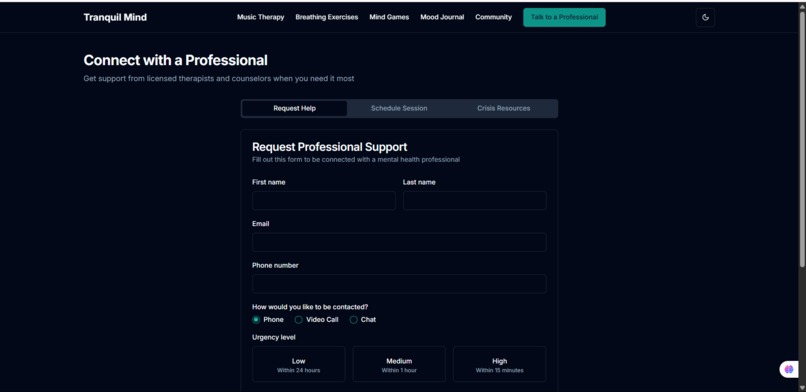
Task: Click into the Email field
Action: (399, 242)
